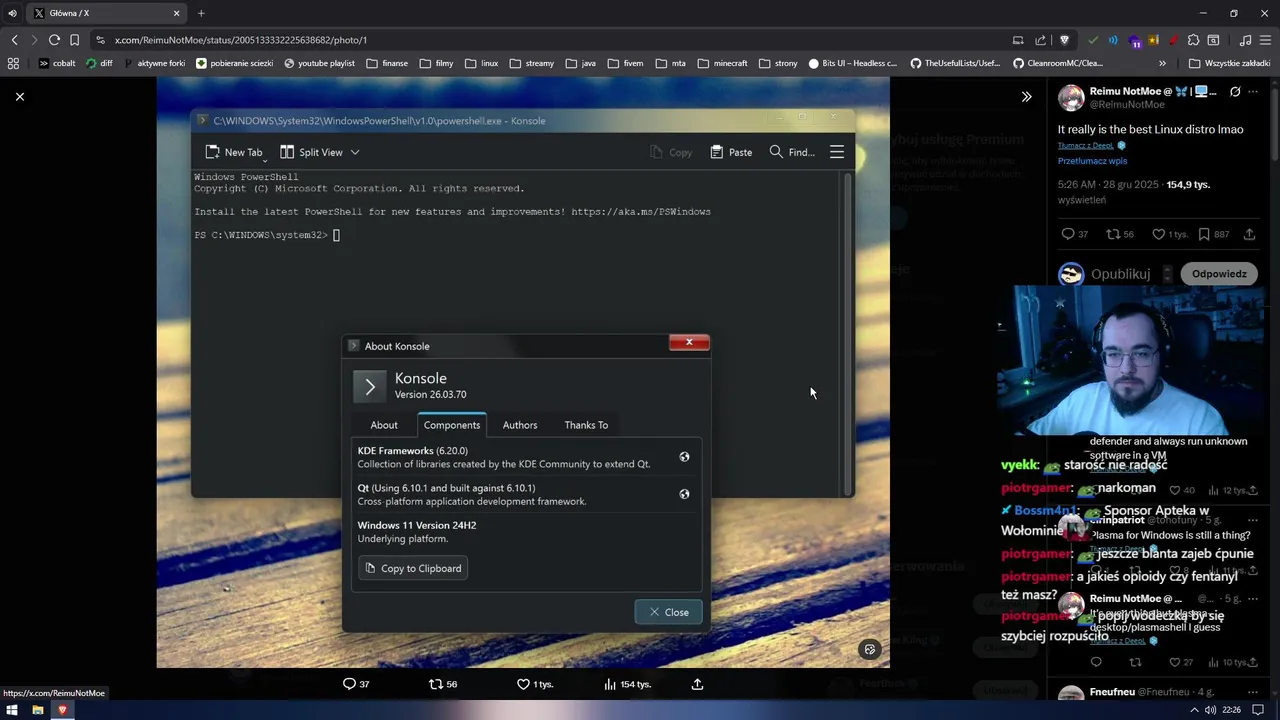
Task: Click the globe icon next to KDE Frameworks
Action: (x=684, y=457)
